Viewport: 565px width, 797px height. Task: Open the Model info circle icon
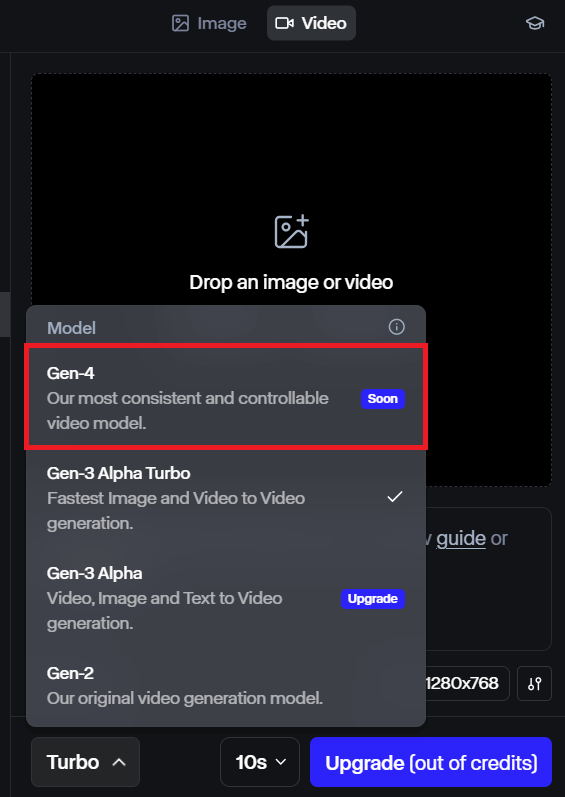coord(396,327)
